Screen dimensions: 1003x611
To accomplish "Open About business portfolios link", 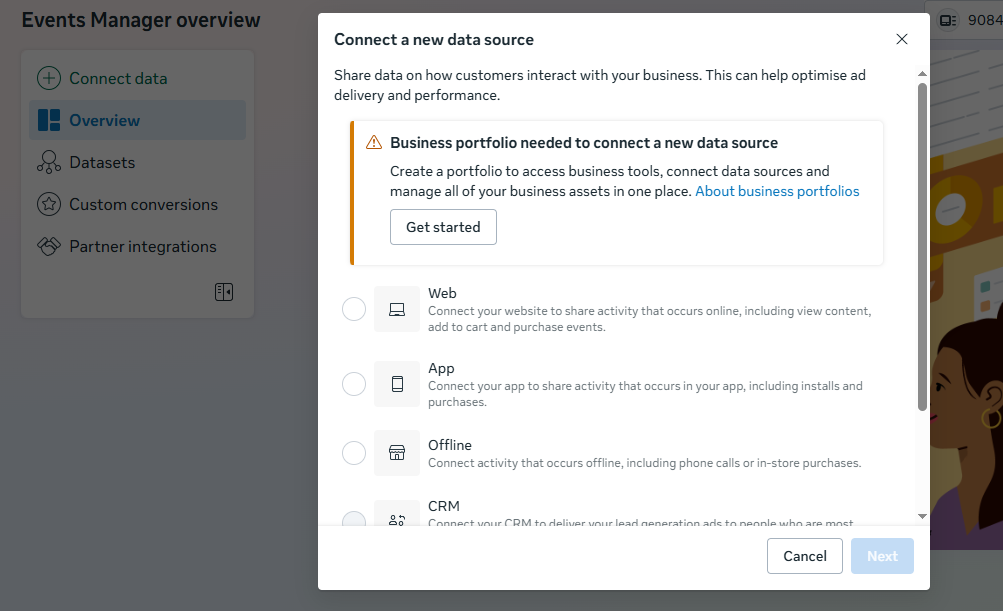I will click(777, 191).
